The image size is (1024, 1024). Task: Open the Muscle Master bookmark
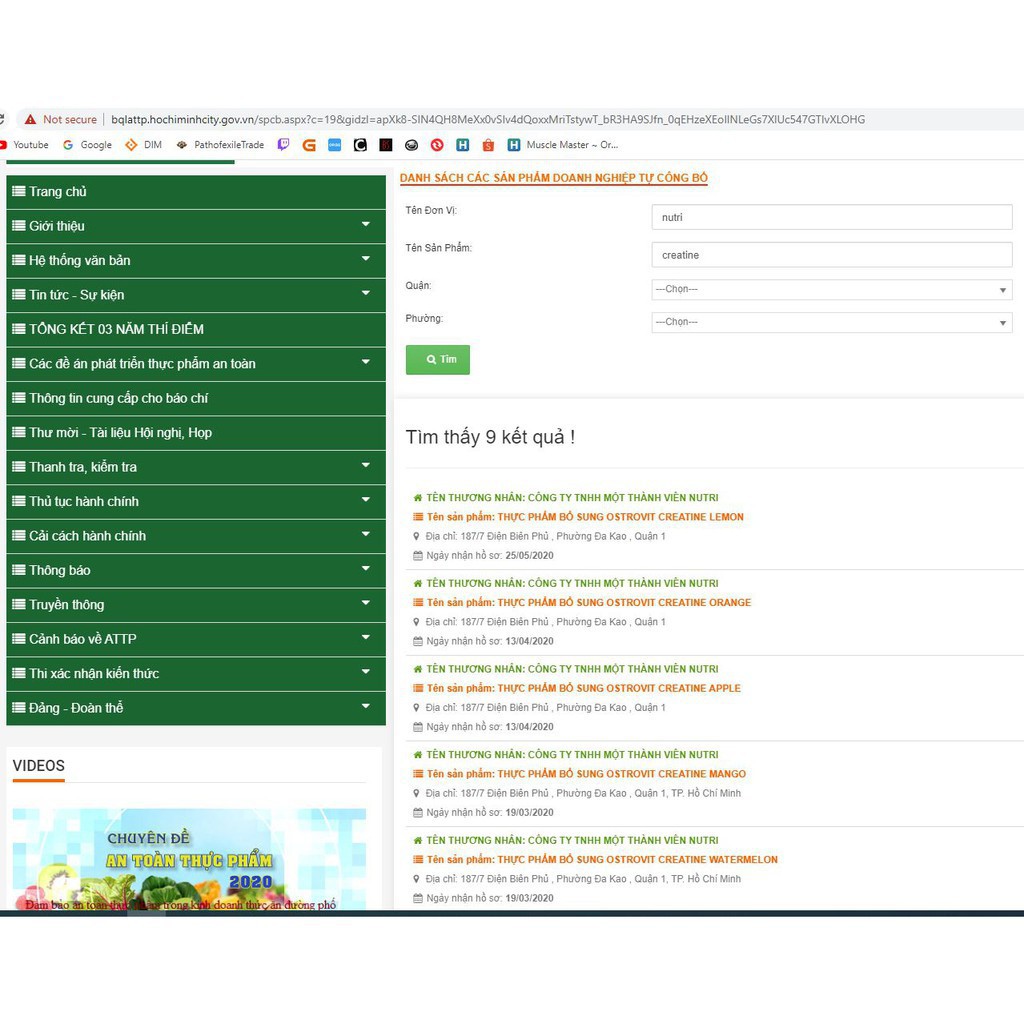click(x=563, y=145)
